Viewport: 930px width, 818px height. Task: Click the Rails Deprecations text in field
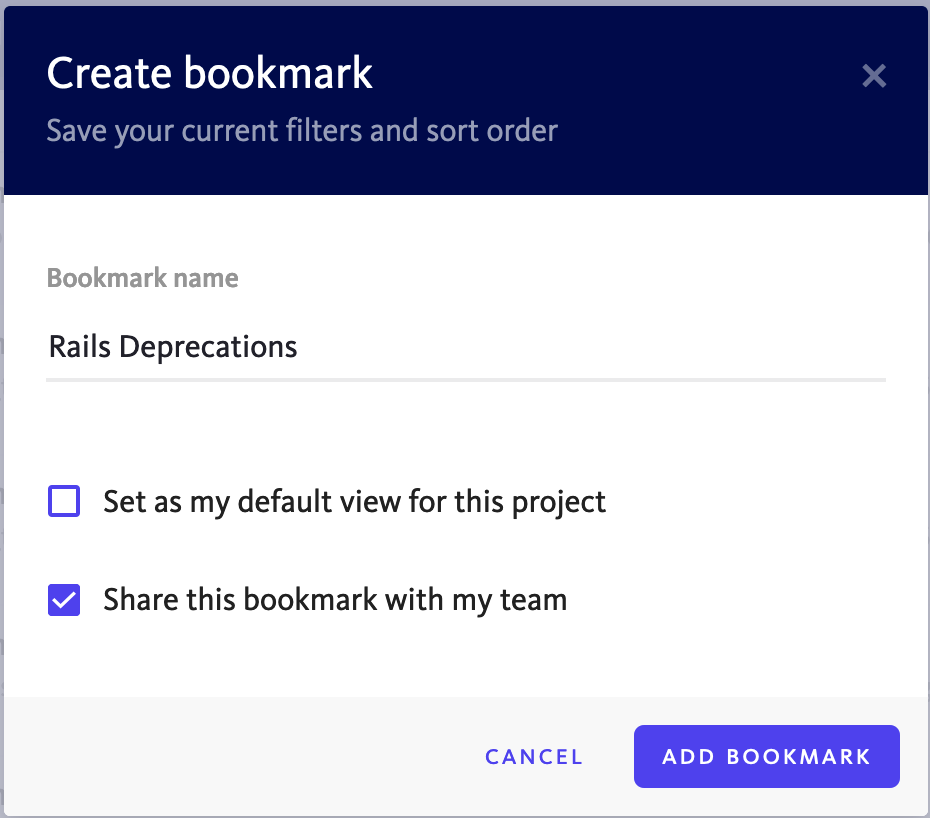click(x=173, y=347)
